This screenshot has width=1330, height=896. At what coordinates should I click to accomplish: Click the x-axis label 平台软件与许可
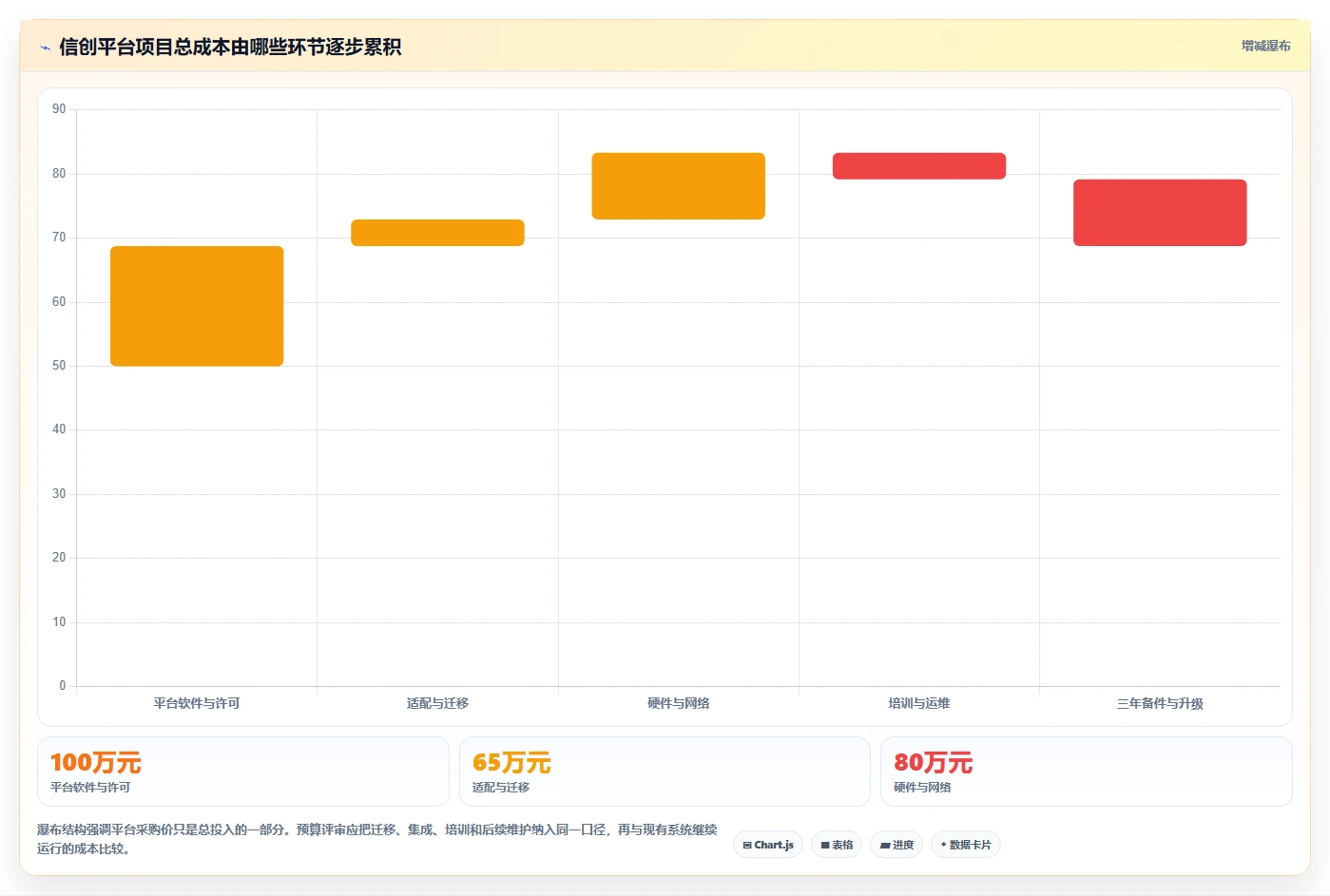tap(197, 703)
